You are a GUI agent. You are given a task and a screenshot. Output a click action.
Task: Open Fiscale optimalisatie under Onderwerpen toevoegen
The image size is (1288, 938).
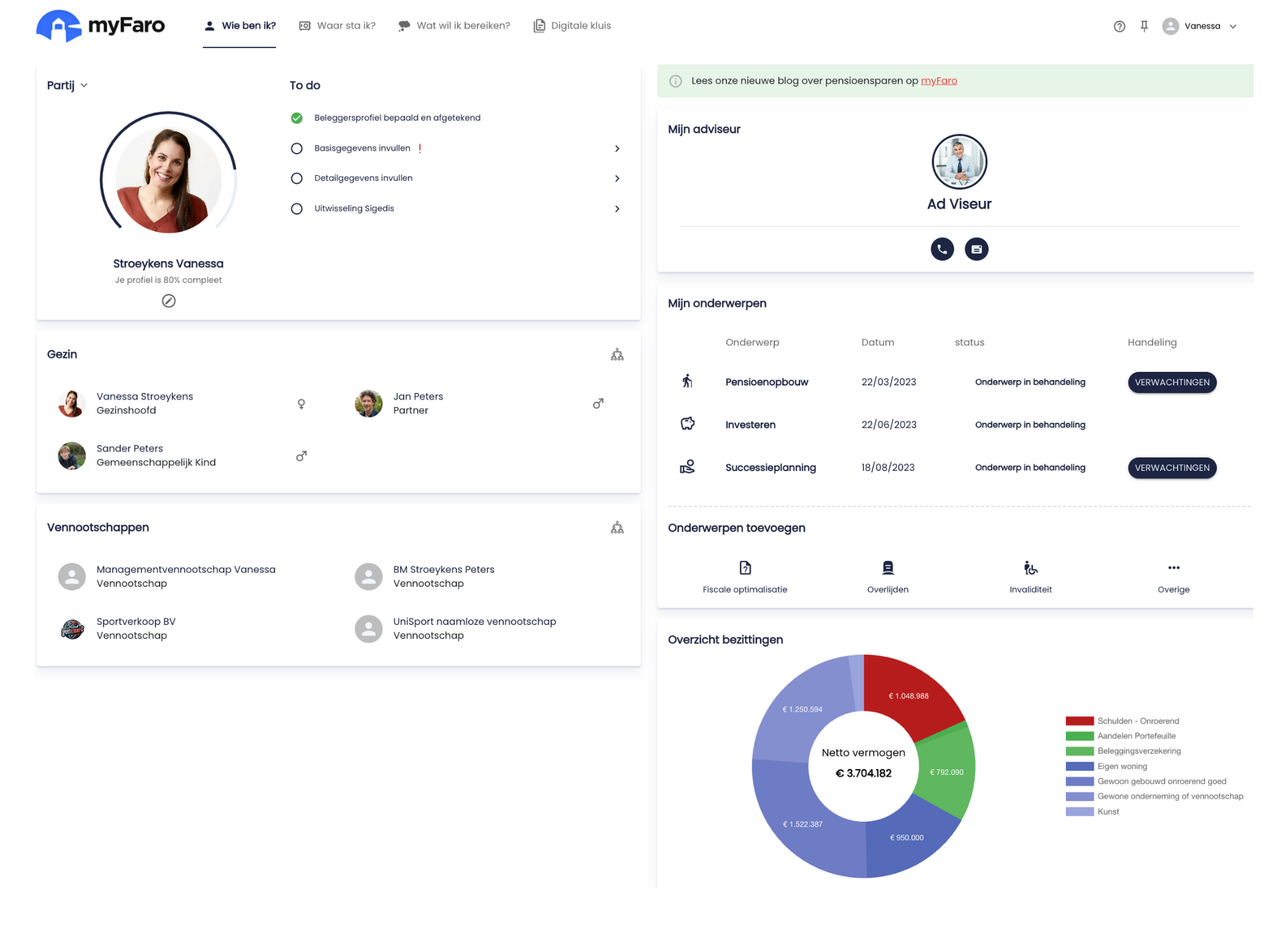tap(744, 567)
